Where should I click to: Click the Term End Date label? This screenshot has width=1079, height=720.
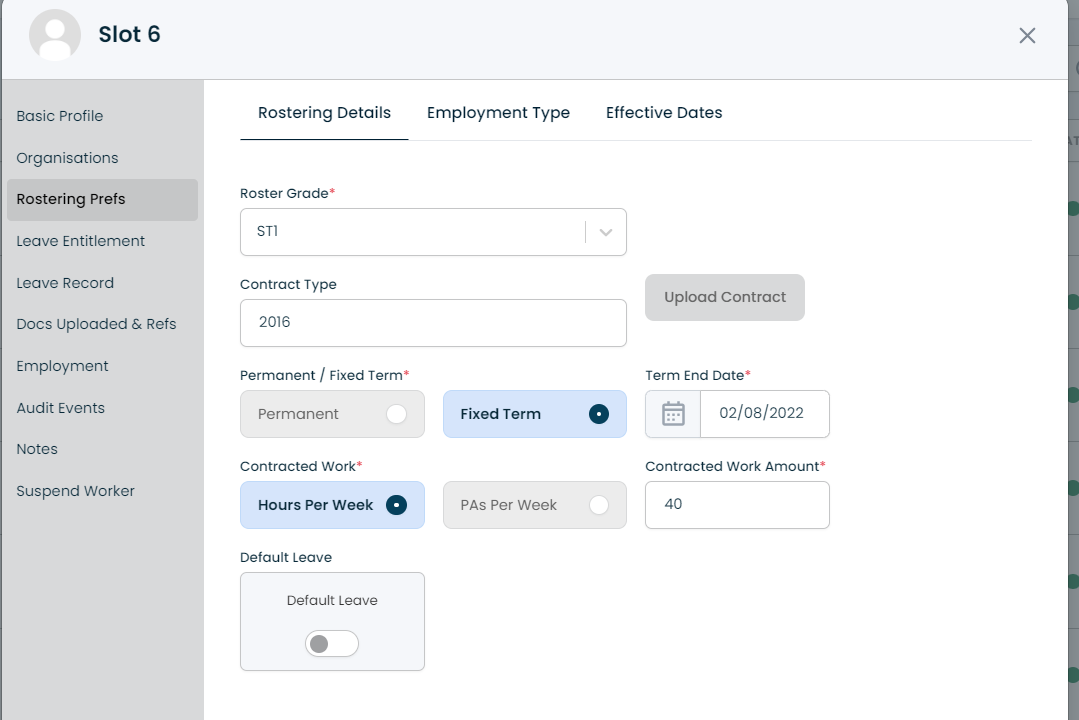(697, 375)
